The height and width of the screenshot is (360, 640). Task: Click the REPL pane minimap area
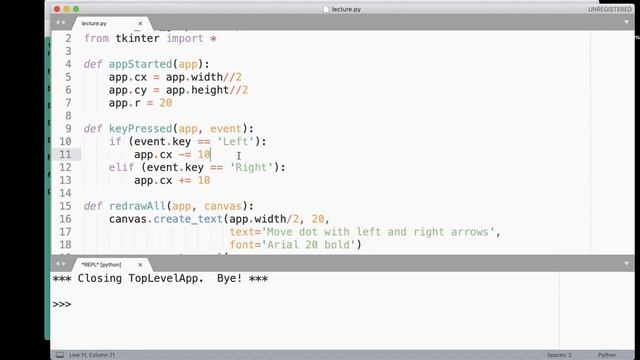coord(596,310)
